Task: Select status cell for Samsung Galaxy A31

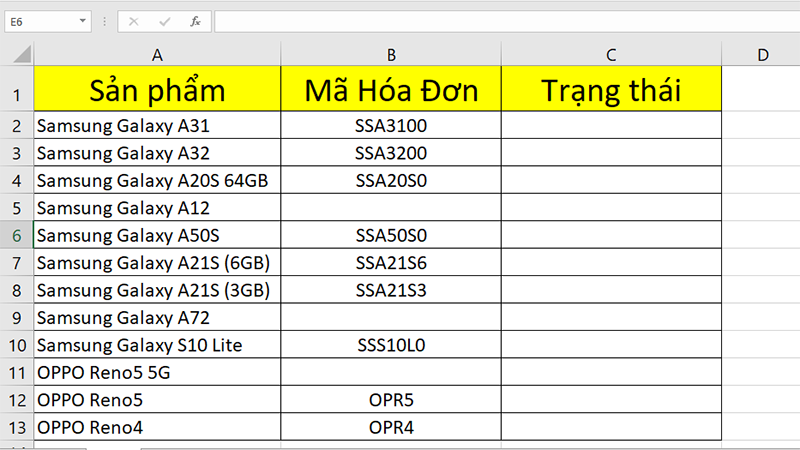Action: point(611,126)
